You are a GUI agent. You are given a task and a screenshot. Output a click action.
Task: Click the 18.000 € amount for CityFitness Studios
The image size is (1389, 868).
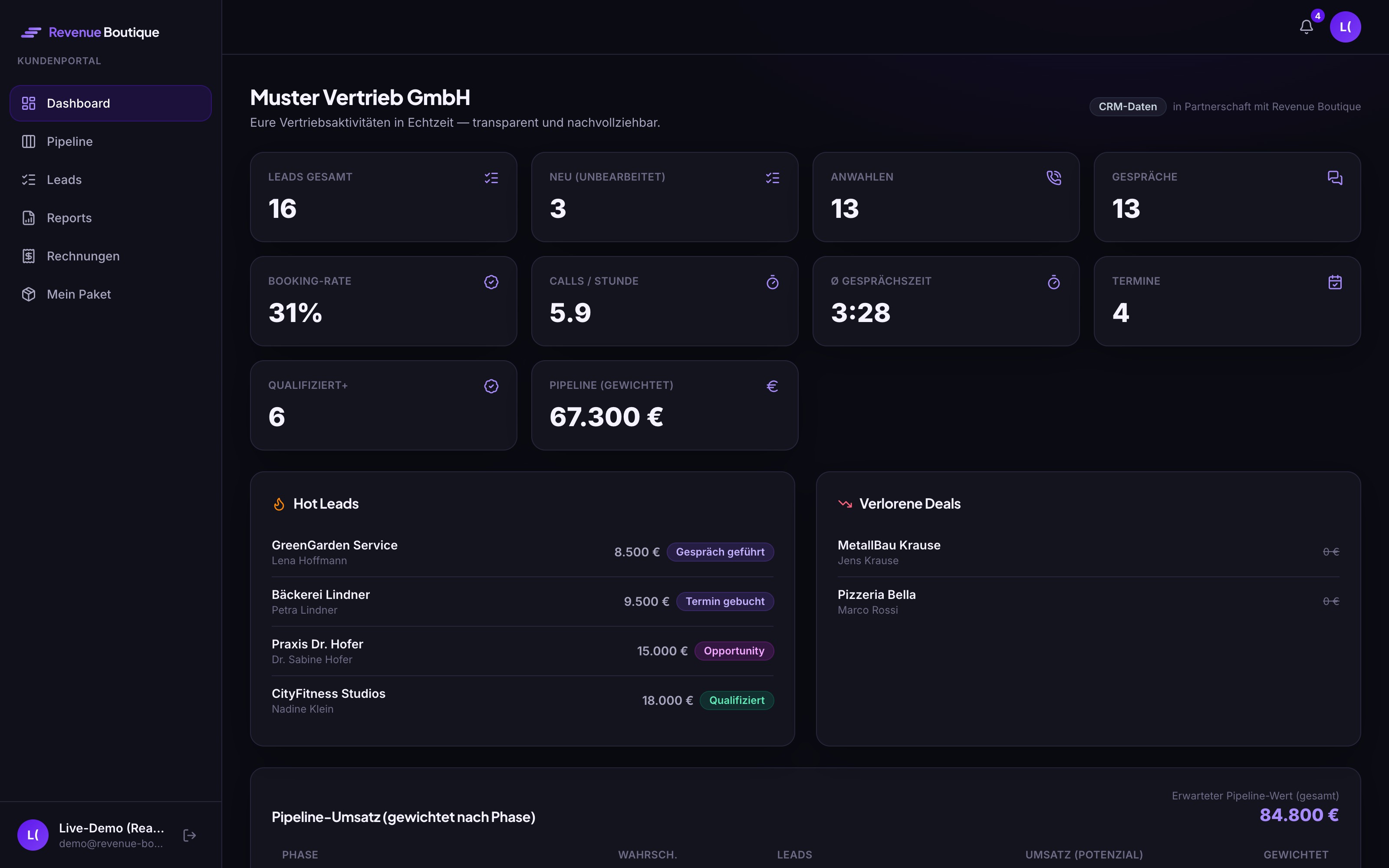point(668,700)
